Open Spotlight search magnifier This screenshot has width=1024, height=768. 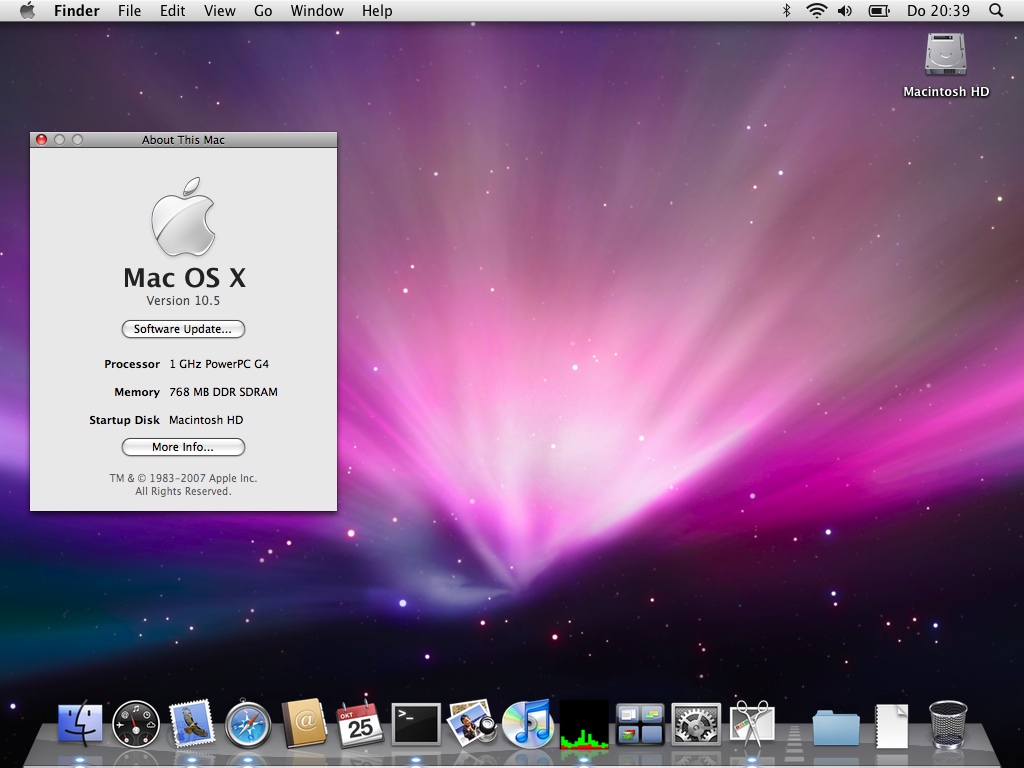coord(996,10)
